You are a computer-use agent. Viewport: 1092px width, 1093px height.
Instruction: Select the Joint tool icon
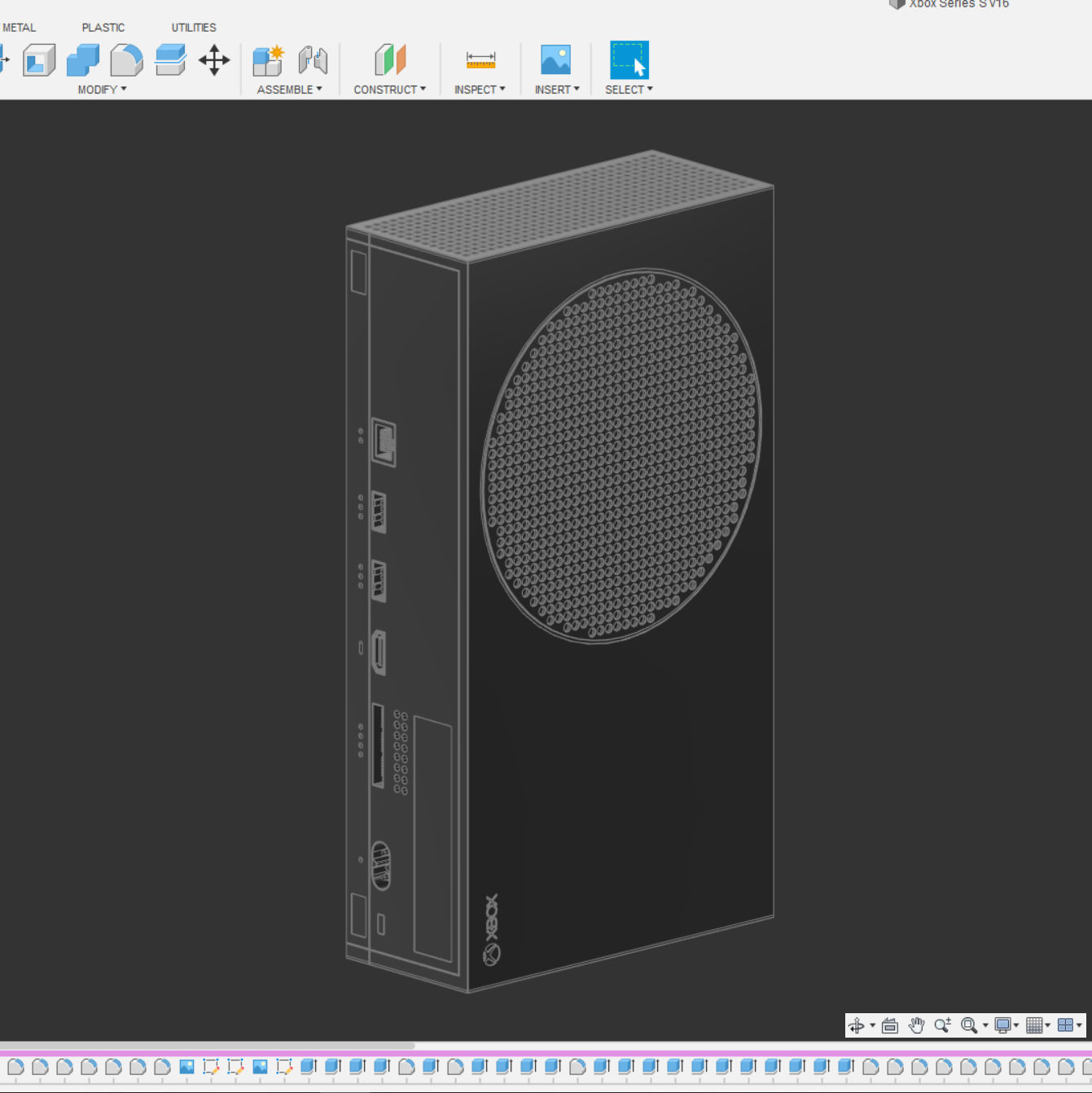tap(313, 59)
